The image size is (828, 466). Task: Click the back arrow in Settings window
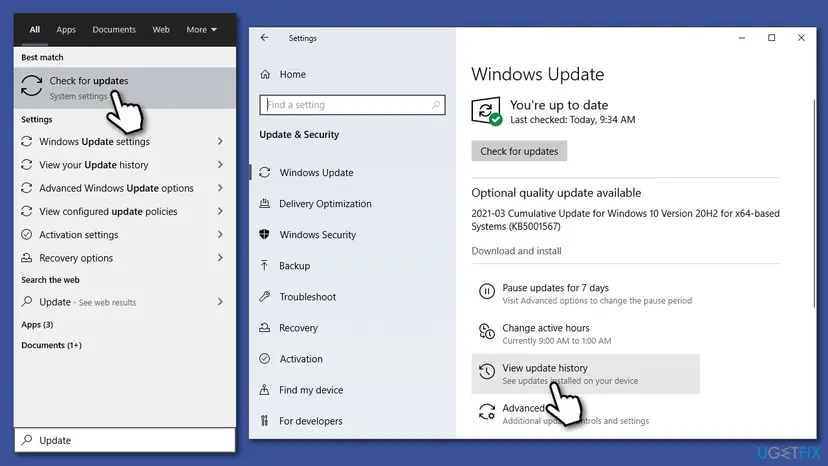tap(265, 38)
